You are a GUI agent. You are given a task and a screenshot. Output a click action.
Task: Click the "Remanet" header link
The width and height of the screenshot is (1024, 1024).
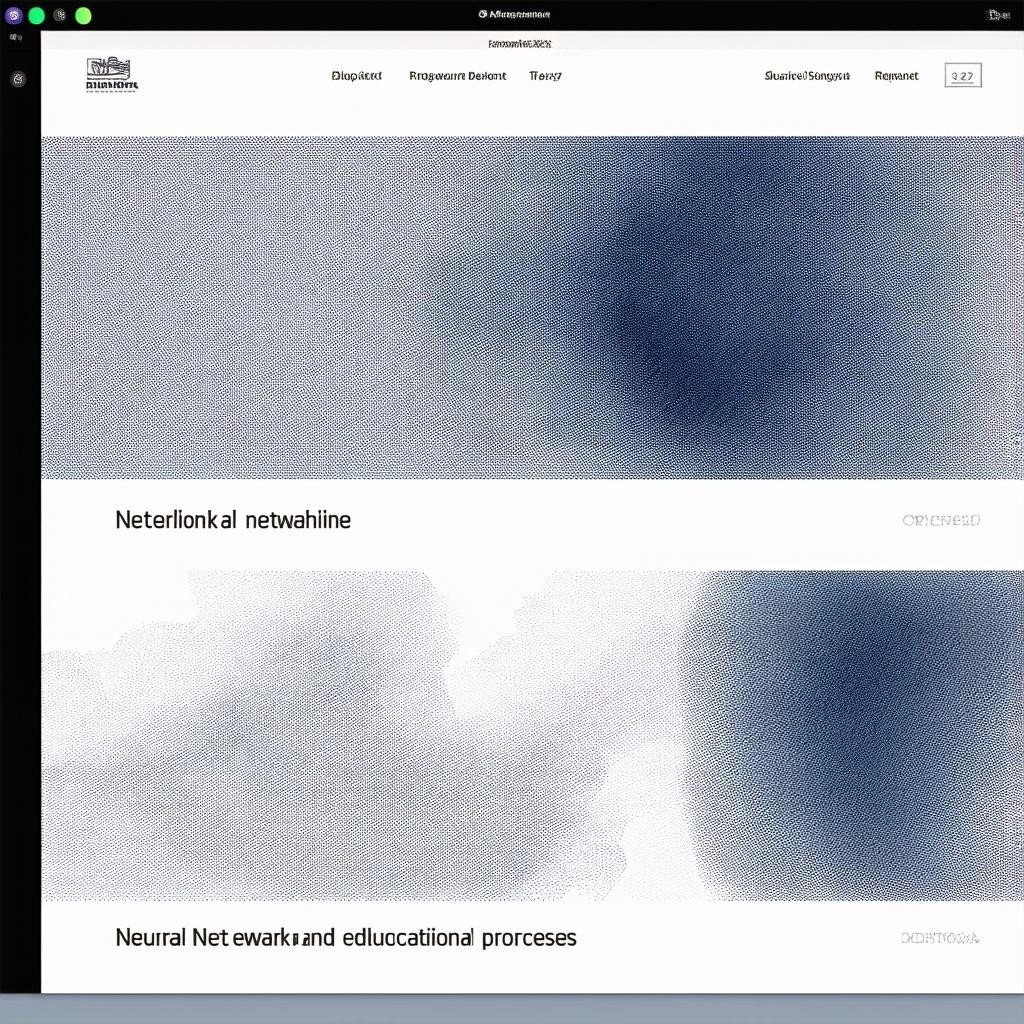[x=896, y=76]
